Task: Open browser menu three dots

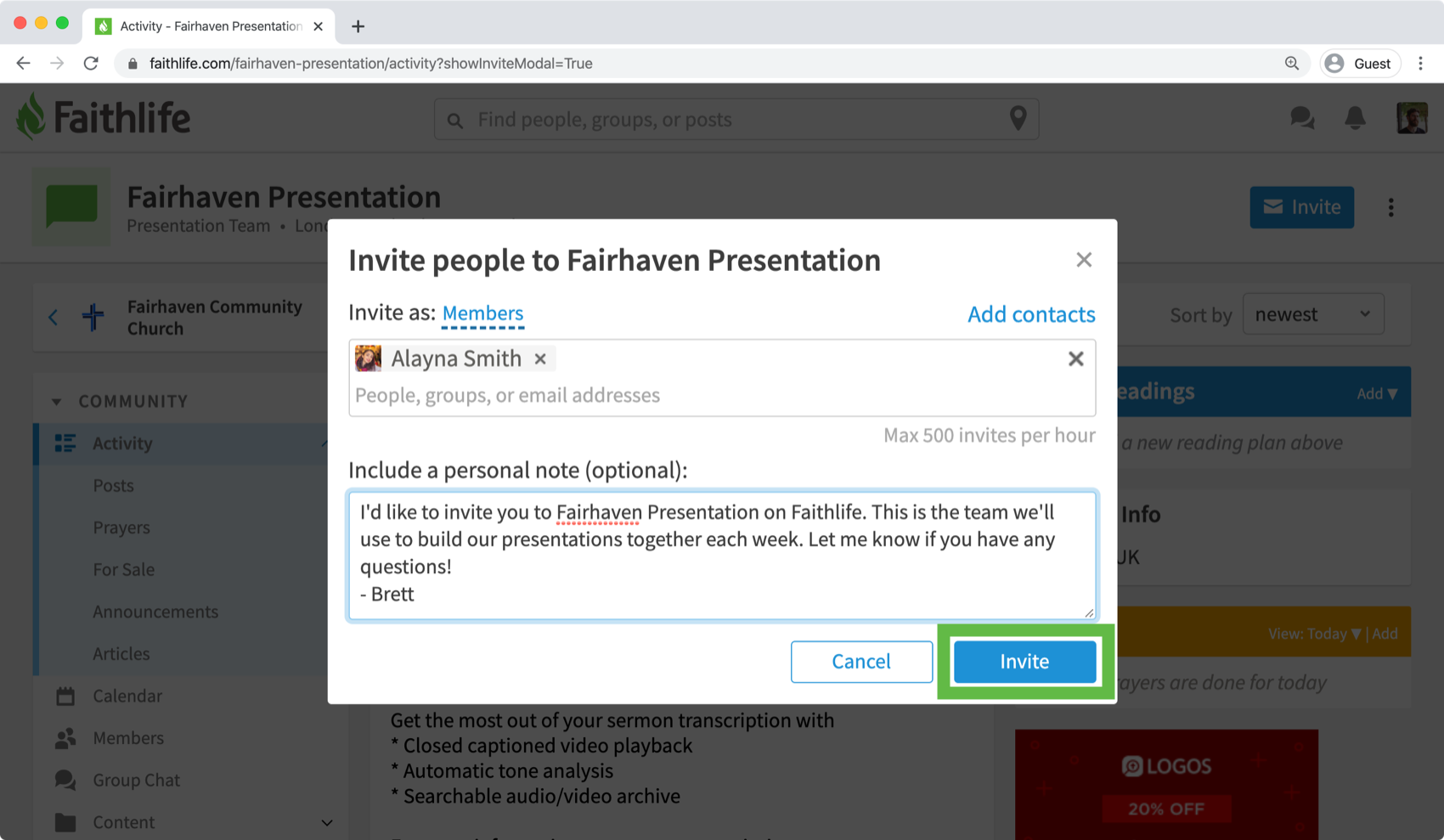Action: [1420, 64]
